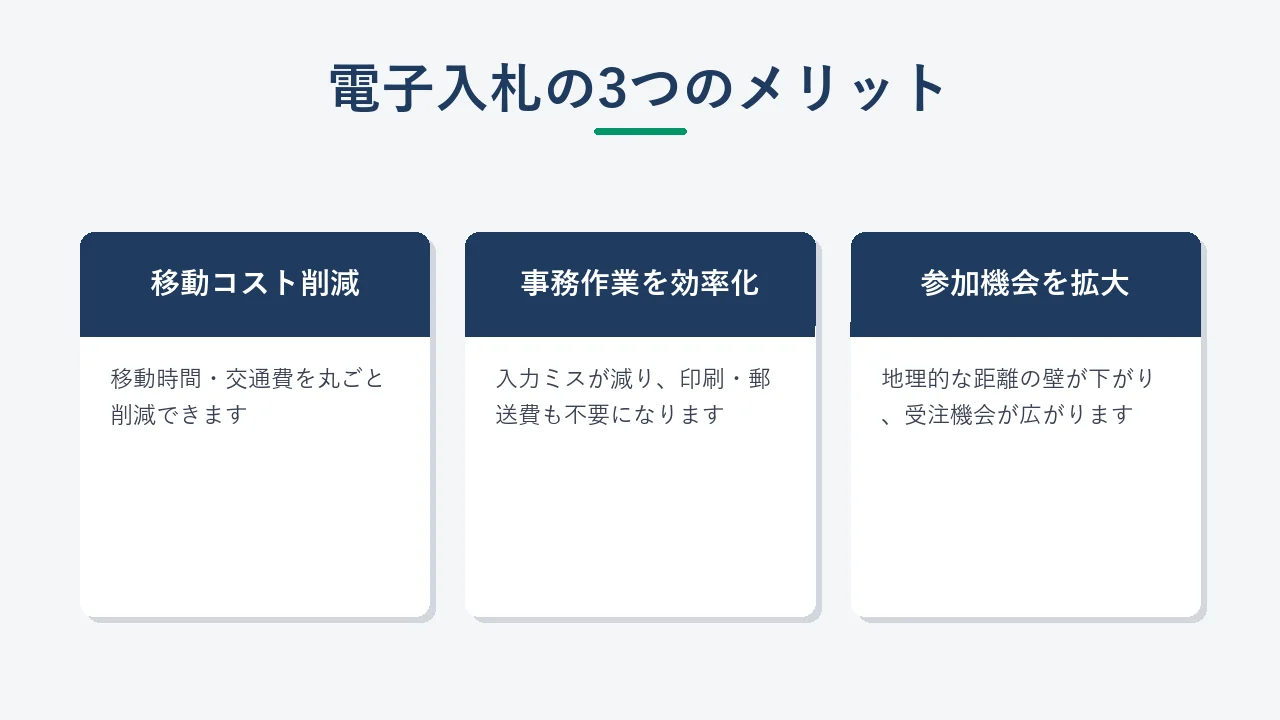Click the text 、受注機会が広がります
Image resolution: width=1280 pixels, height=720 pixels.
point(1007,414)
